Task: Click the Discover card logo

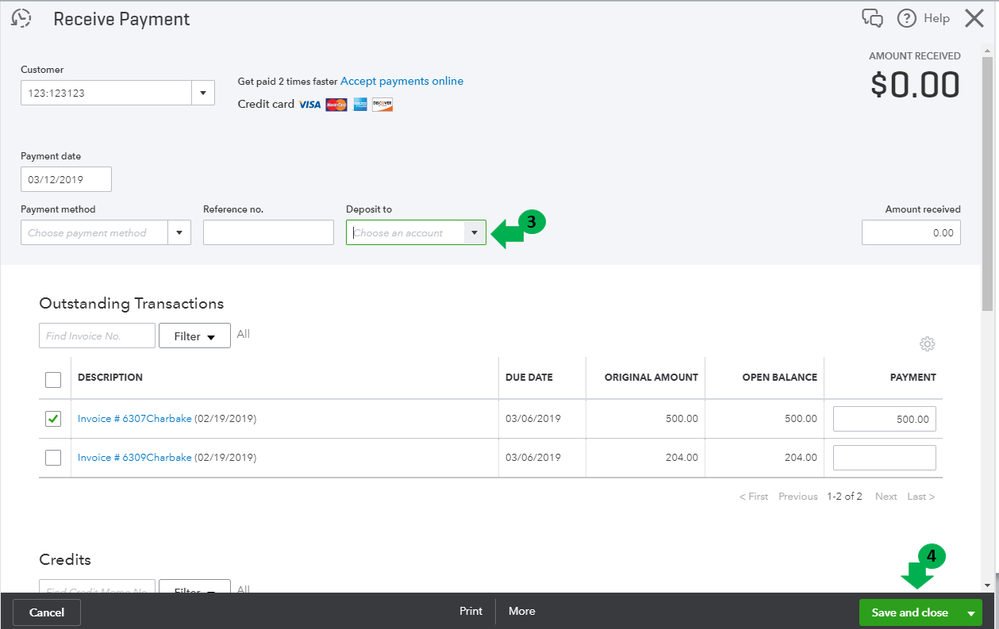Action: 382,105
